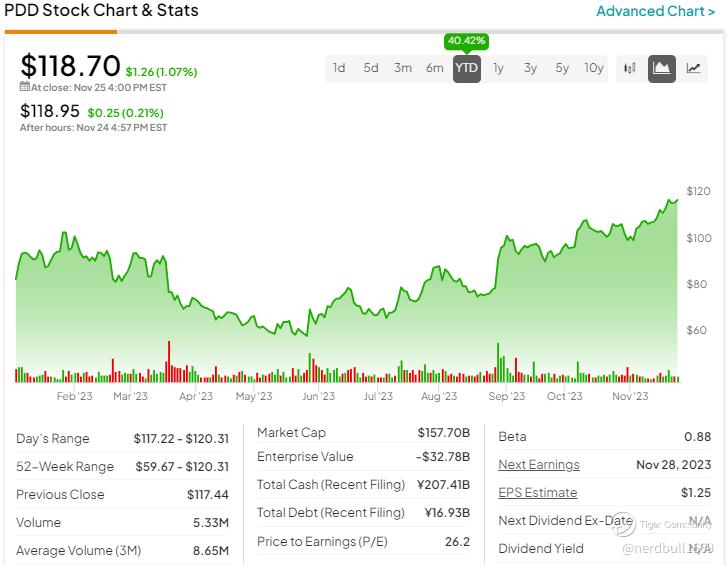The height and width of the screenshot is (565, 727).
Task: Click the Nov '23 axis label
Action: pos(630,396)
